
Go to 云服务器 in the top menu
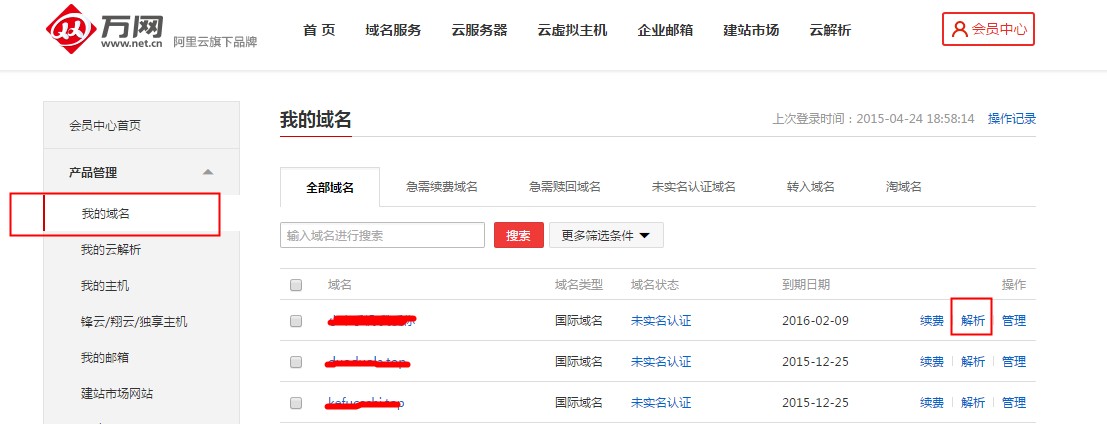pos(479,30)
